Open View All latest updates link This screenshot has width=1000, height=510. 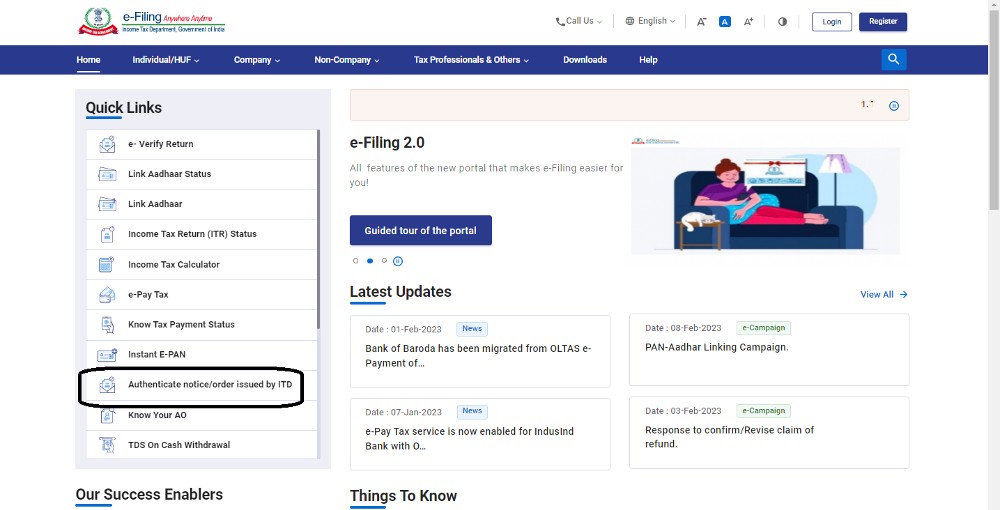tap(883, 295)
